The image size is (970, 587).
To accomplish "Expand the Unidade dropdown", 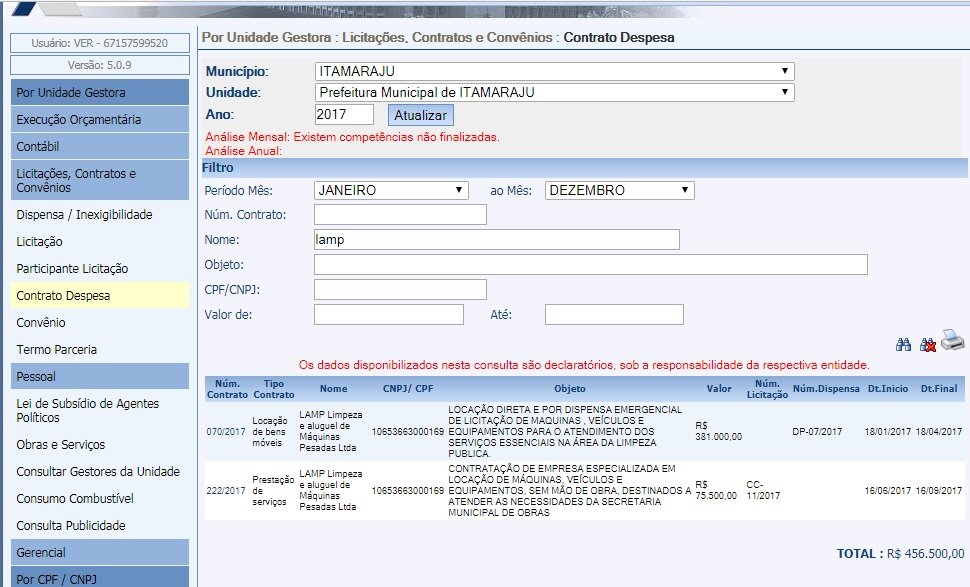I will coord(554,92).
